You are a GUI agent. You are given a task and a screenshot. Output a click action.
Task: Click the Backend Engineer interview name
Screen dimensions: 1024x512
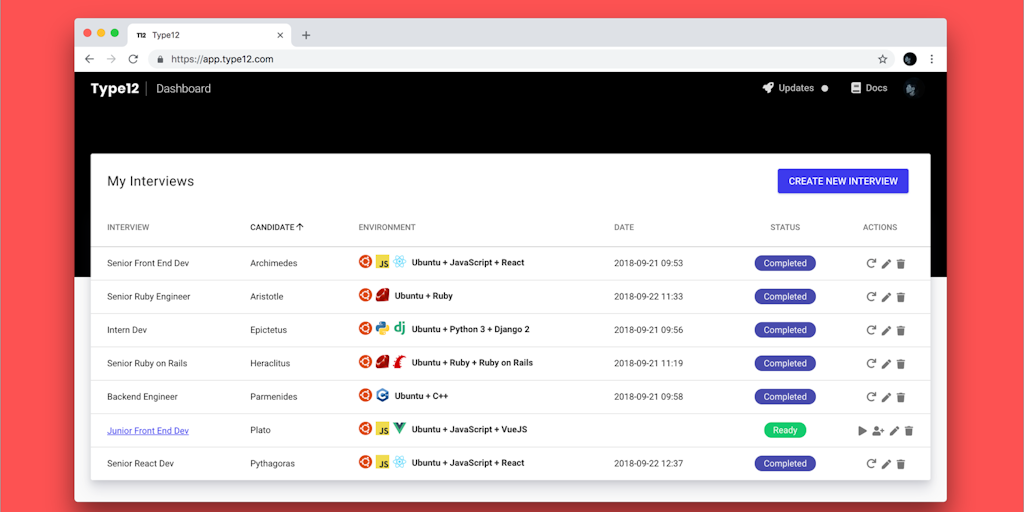point(142,397)
